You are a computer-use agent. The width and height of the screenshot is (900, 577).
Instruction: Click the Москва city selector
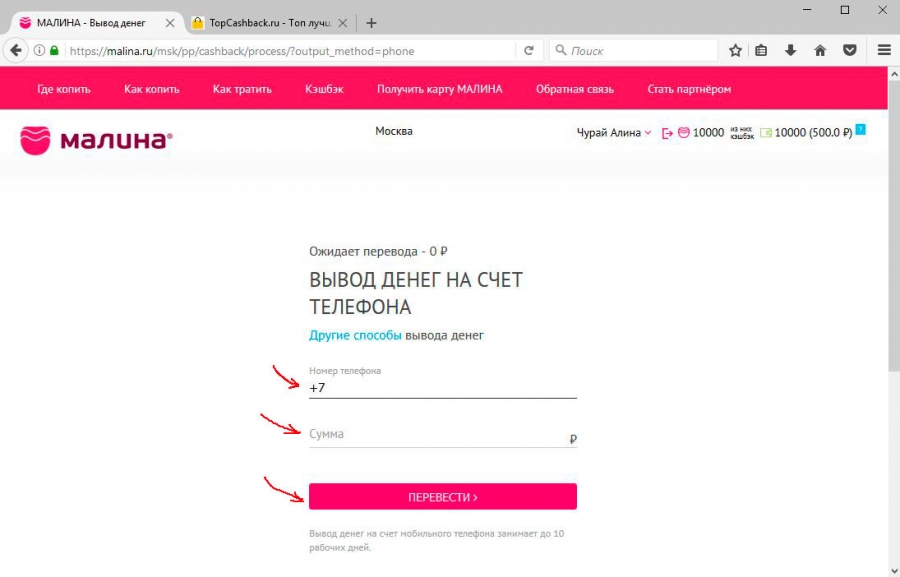(x=394, y=131)
